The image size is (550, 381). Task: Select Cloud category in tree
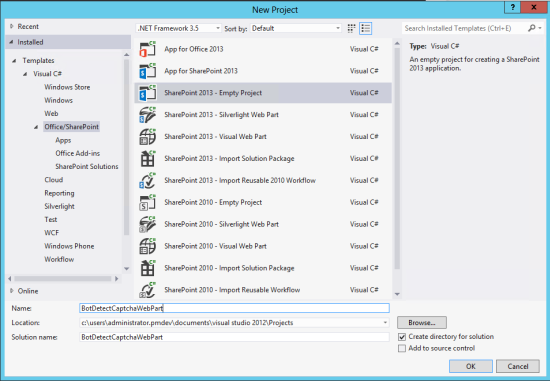54,180
